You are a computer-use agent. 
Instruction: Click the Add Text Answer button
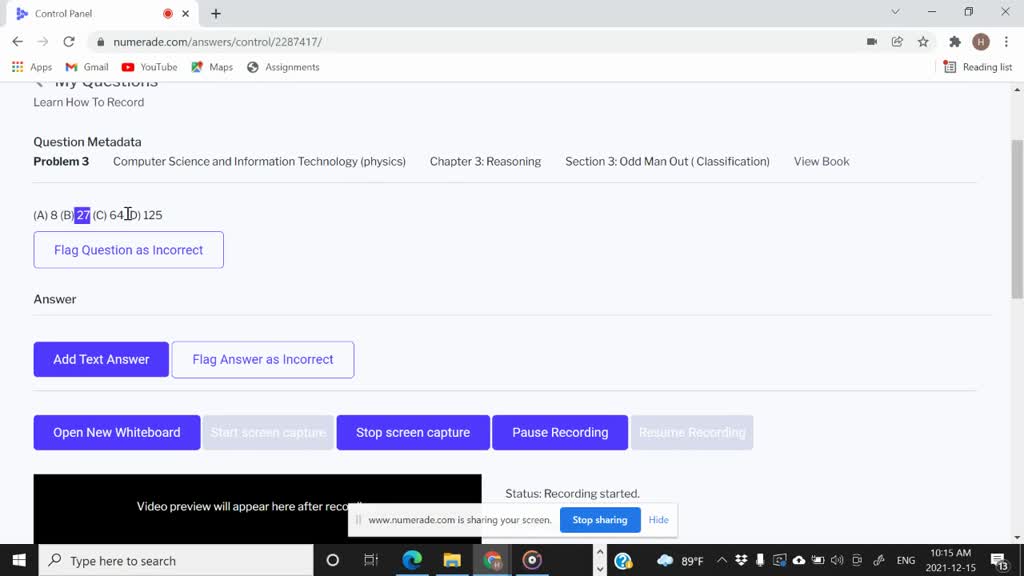click(x=101, y=360)
